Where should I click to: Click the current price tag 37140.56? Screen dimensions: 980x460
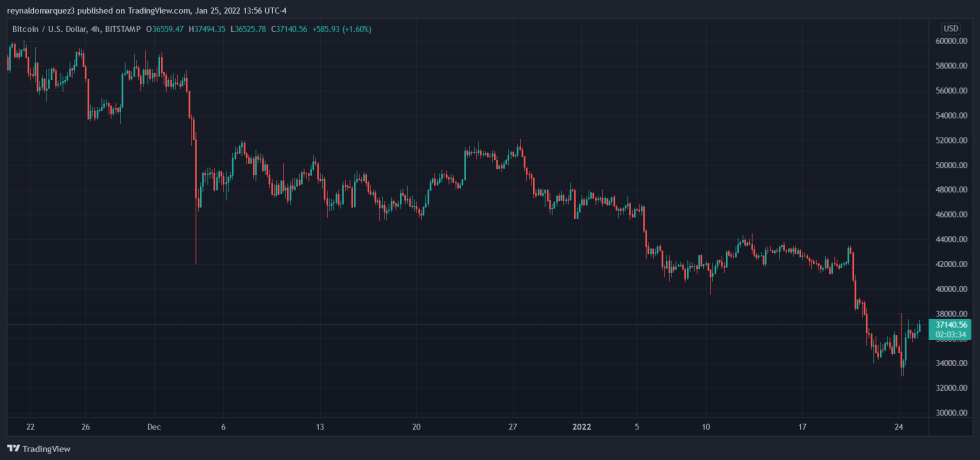pos(949,325)
